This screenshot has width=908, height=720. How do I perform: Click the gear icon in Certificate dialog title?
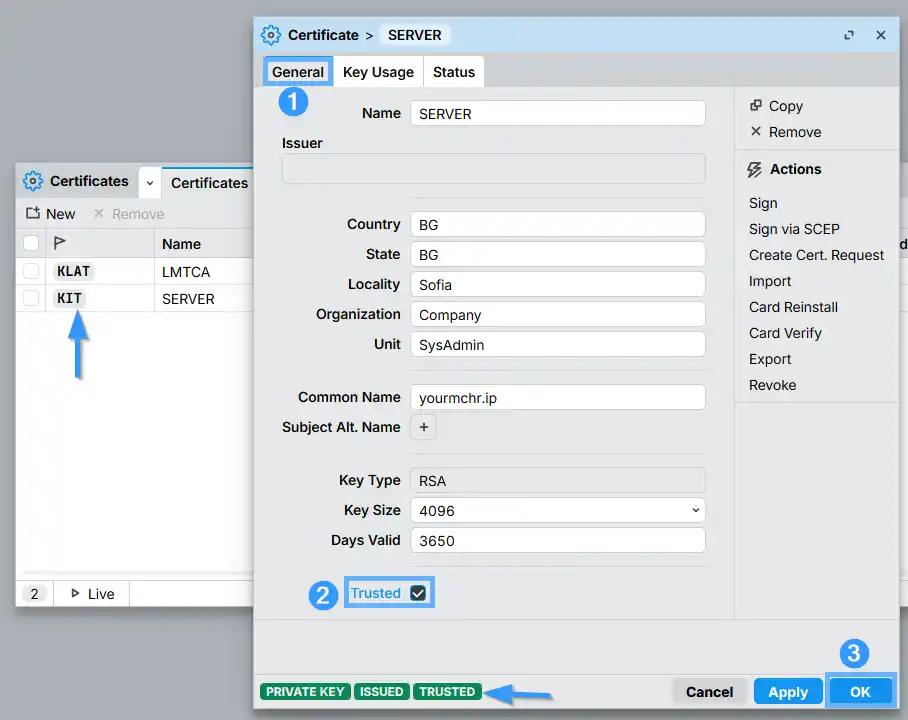(270, 35)
